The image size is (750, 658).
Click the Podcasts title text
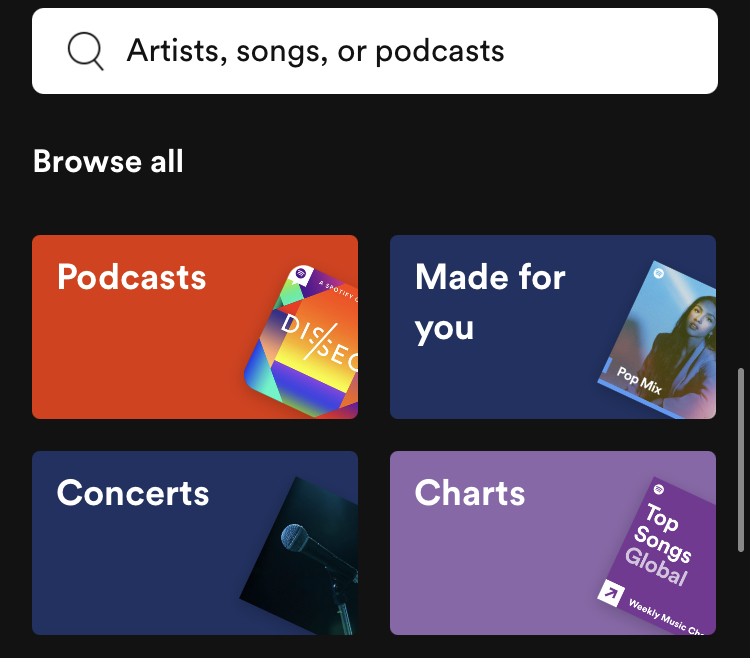(132, 277)
